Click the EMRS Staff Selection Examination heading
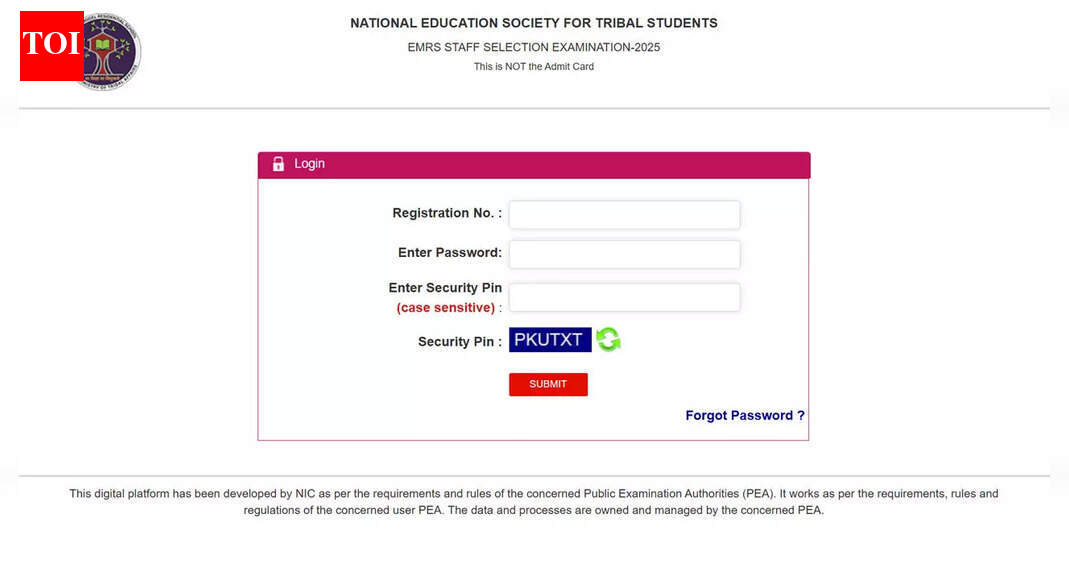This screenshot has width=1069, height=580. [x=533, y=46]
